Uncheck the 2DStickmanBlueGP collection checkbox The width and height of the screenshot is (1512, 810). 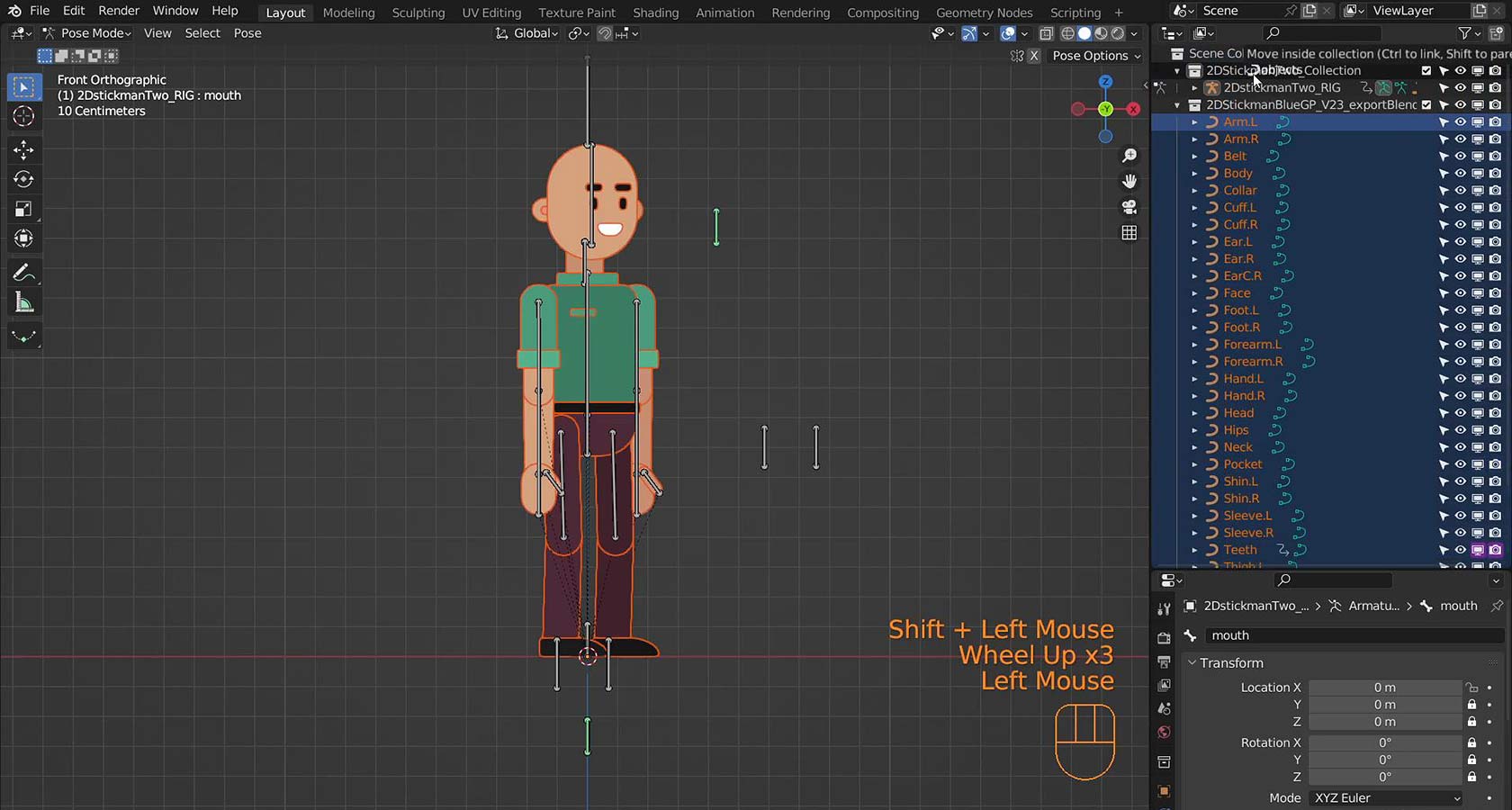pyautogui.click(x=1426, y=105)
